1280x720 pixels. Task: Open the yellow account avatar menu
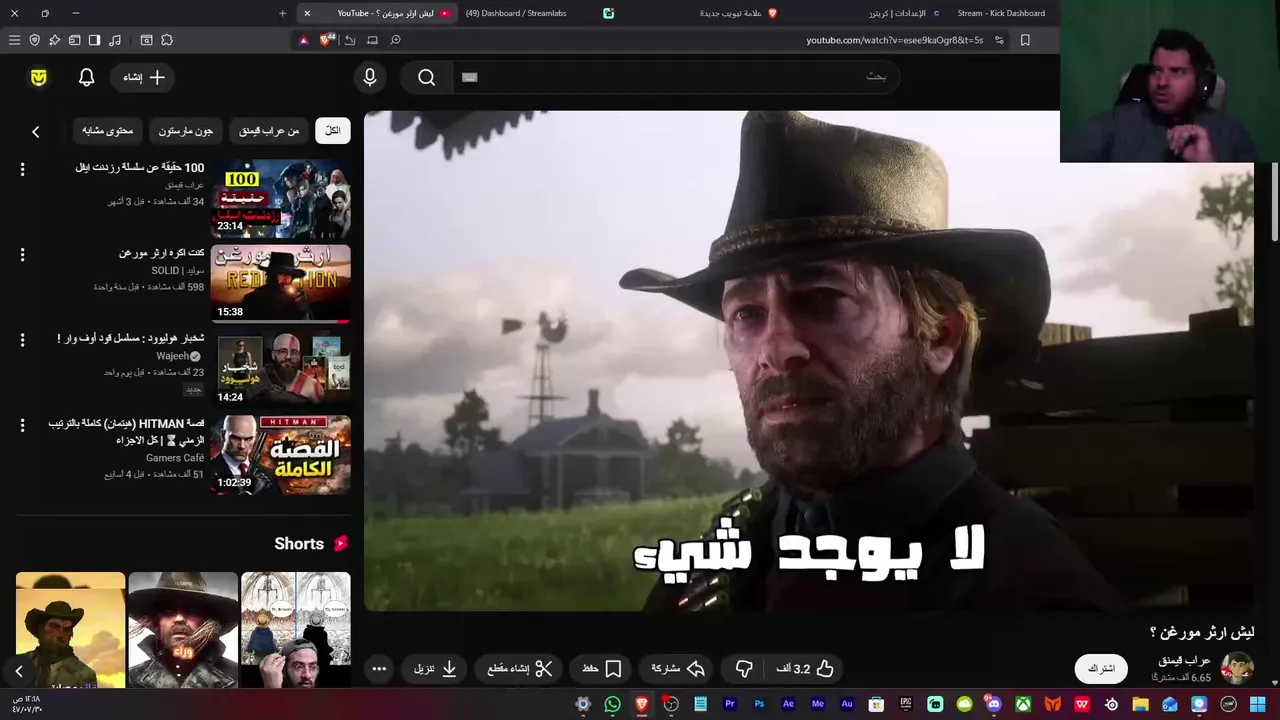pyautogui.click(x=39, y=77)
